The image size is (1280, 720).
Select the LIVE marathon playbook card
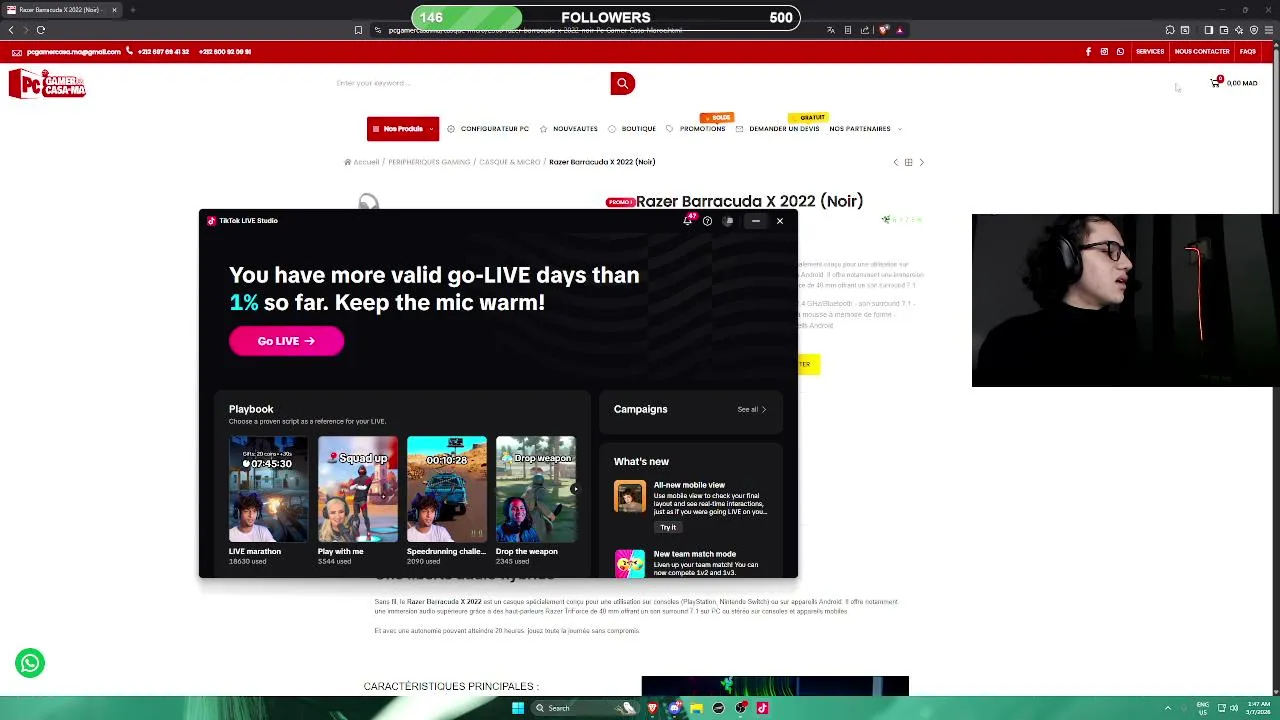(x=268, y=500)
